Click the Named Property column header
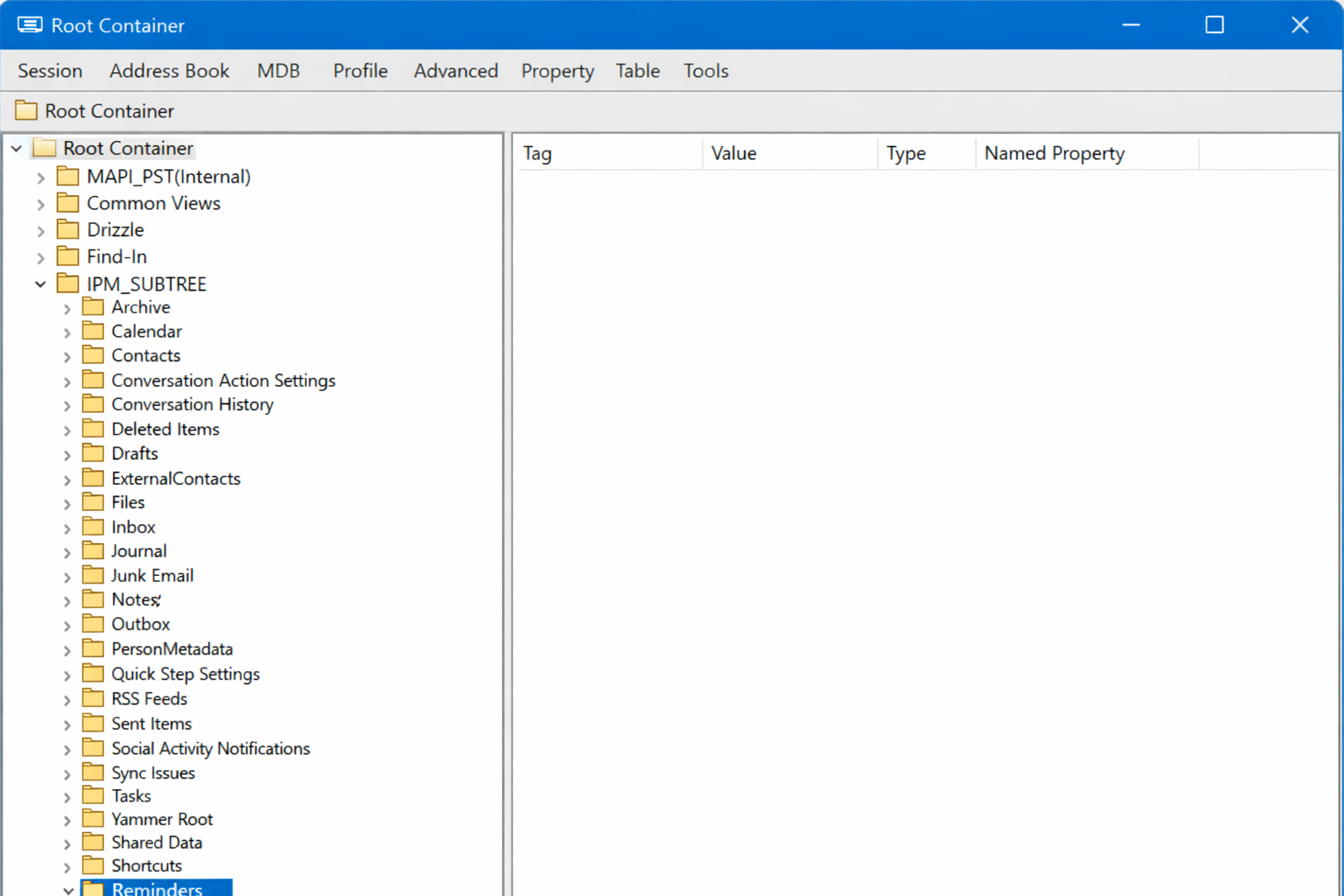Screen dimensions: 1344x896 (1053, 153)
